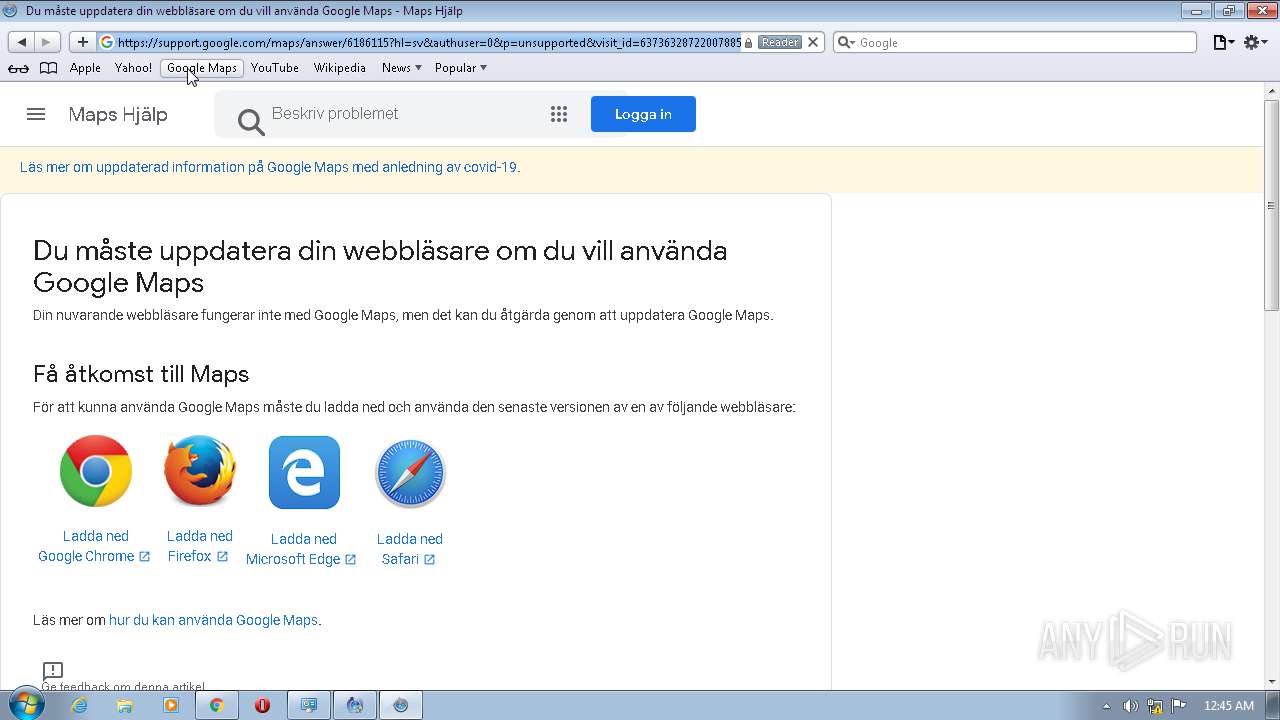Screen dimensions: 1280x720
Task: Open the volume speaker tray icon
Action: click(x=1131, y=705)
